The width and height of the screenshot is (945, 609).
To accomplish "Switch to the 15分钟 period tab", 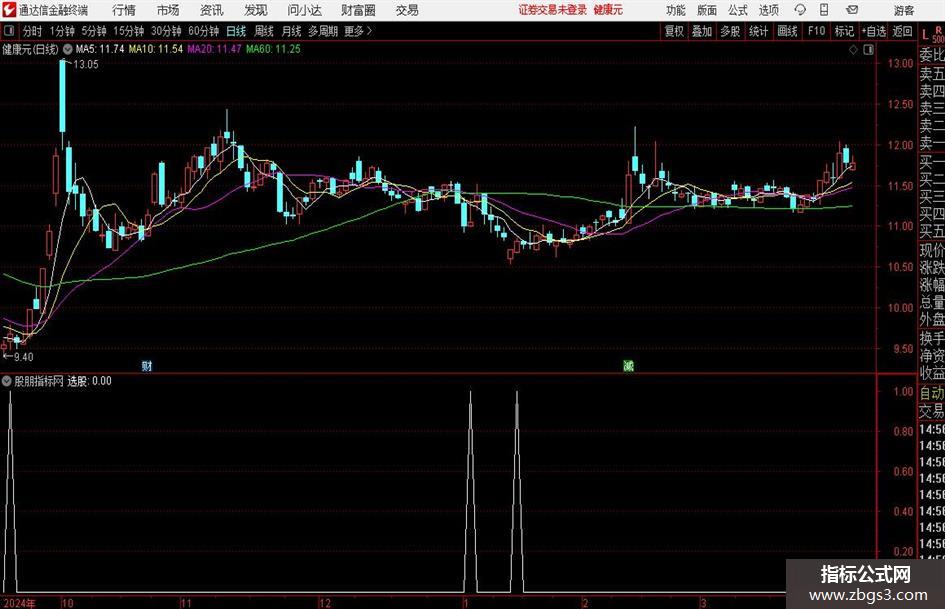I will (128, 31).
